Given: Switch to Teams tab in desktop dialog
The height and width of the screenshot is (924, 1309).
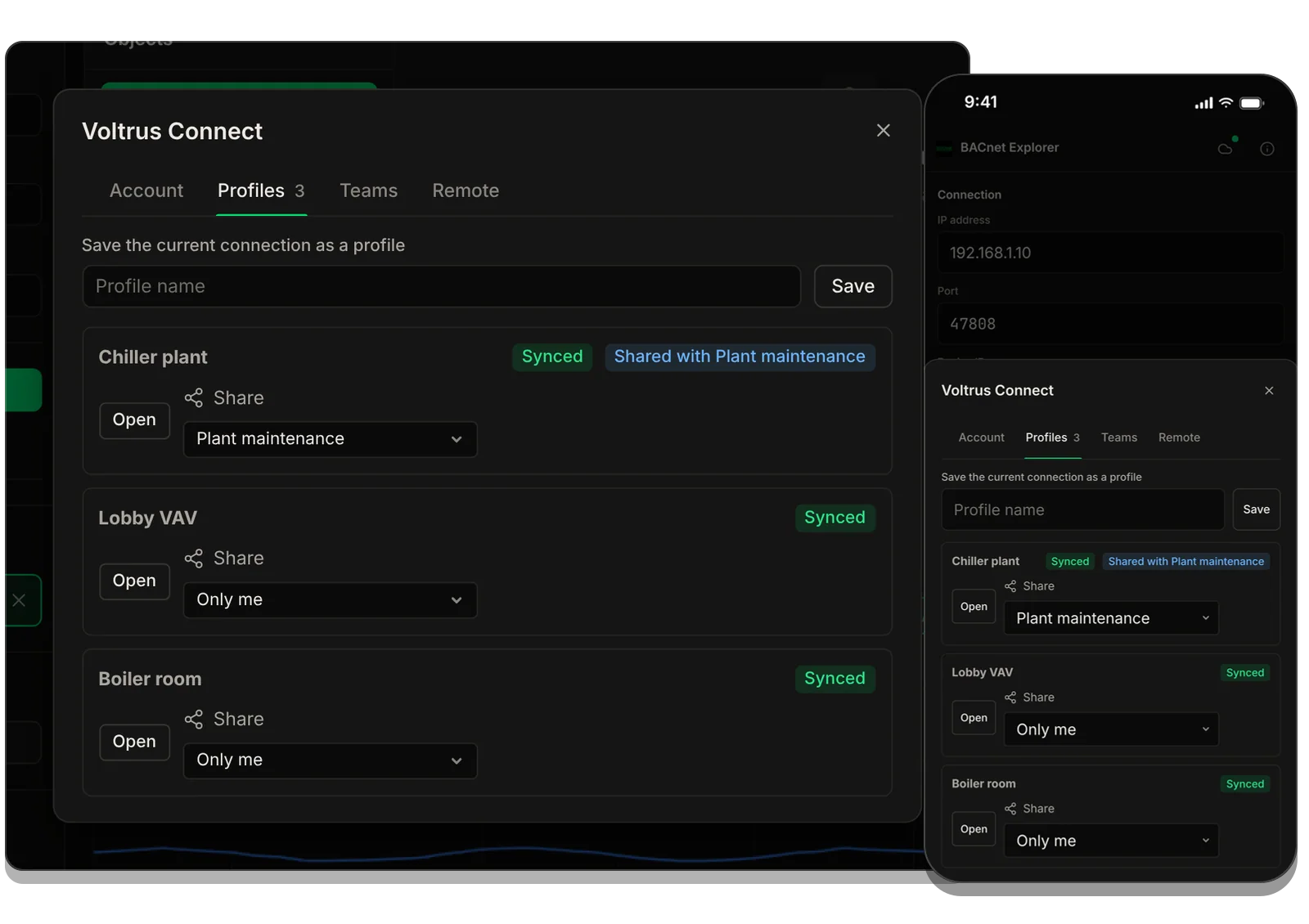Looking at the screenshot, I should coord(369,191).
